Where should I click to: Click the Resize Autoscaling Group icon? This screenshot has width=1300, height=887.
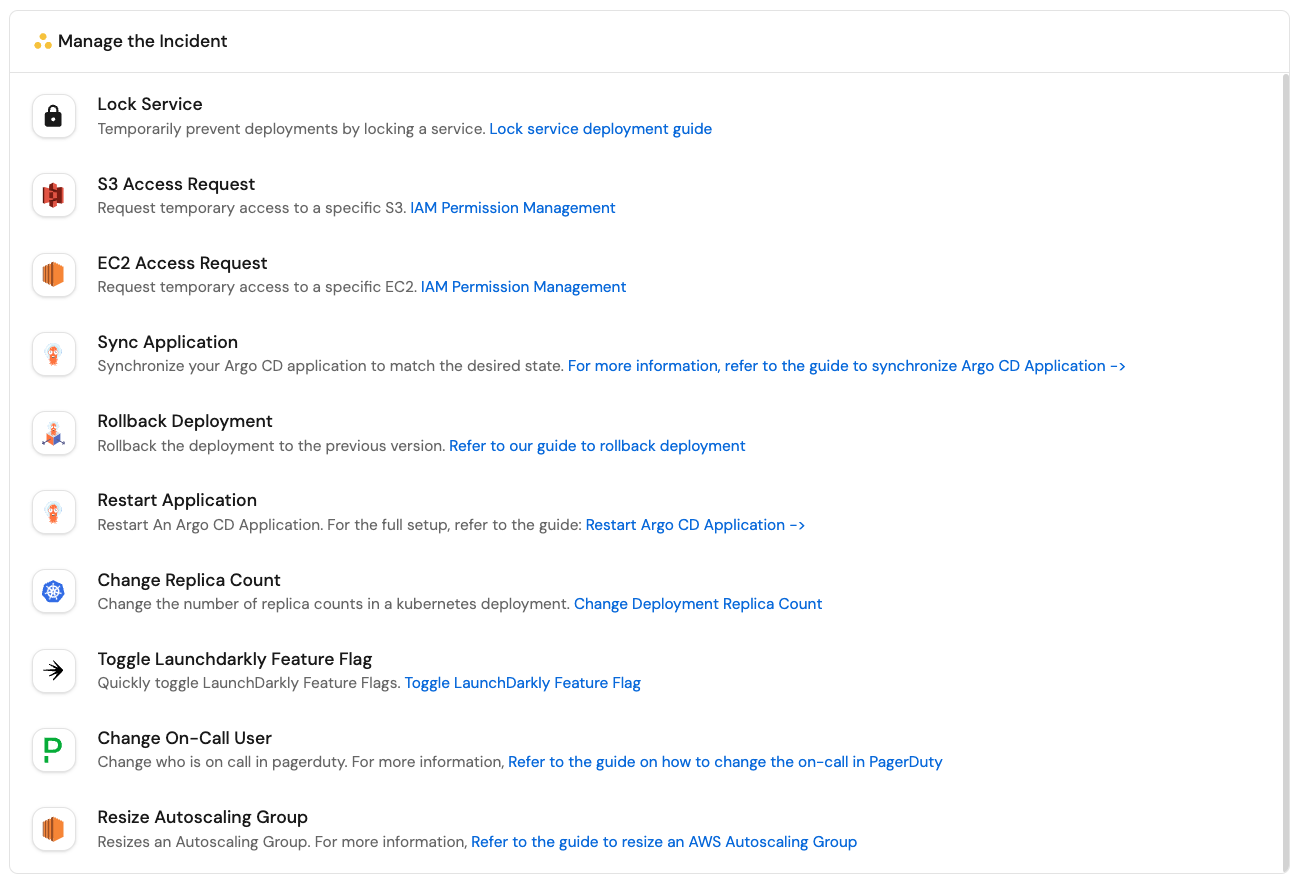54,829
